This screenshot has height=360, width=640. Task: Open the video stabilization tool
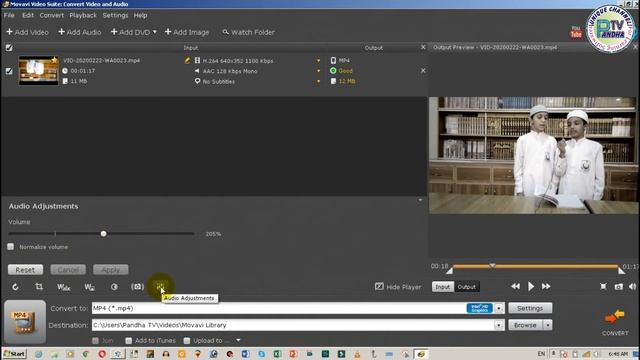(138, 287)
